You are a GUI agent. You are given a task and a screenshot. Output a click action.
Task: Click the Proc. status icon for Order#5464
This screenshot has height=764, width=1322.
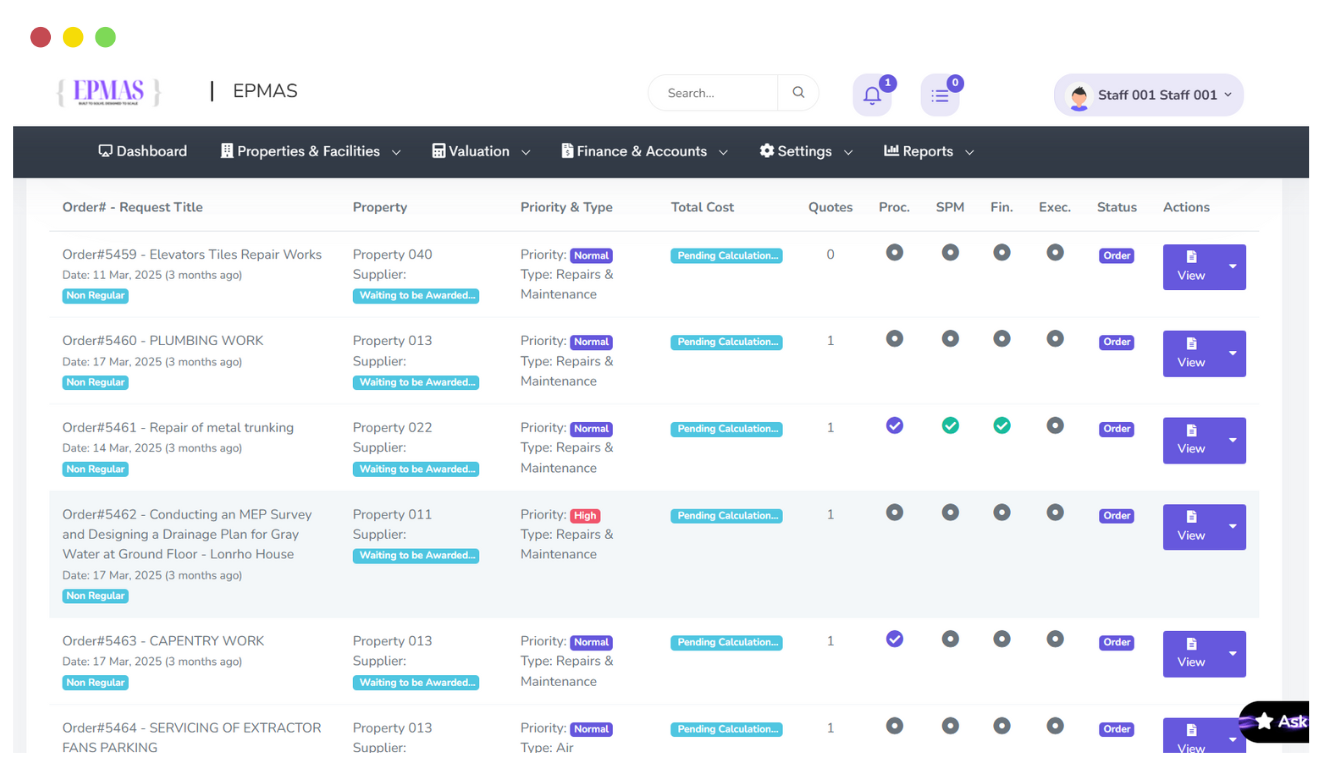pos(894,726)
